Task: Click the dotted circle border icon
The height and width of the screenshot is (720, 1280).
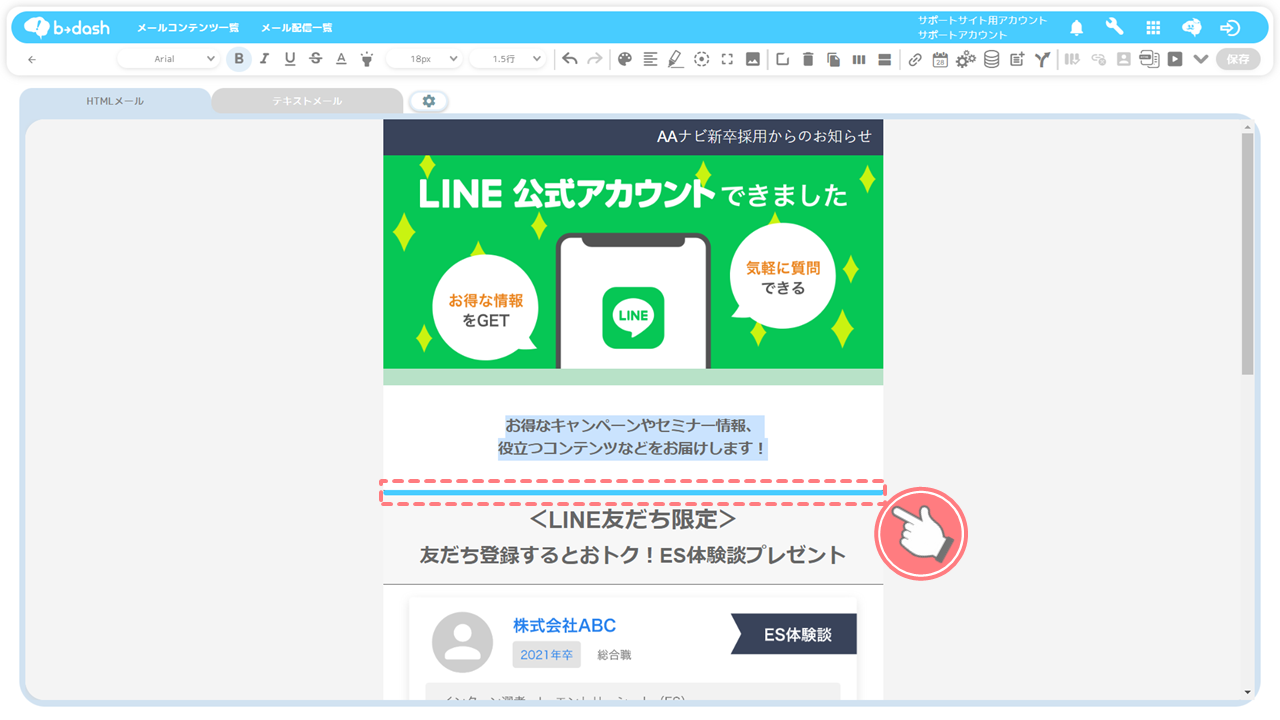Action: click(702, 59)
